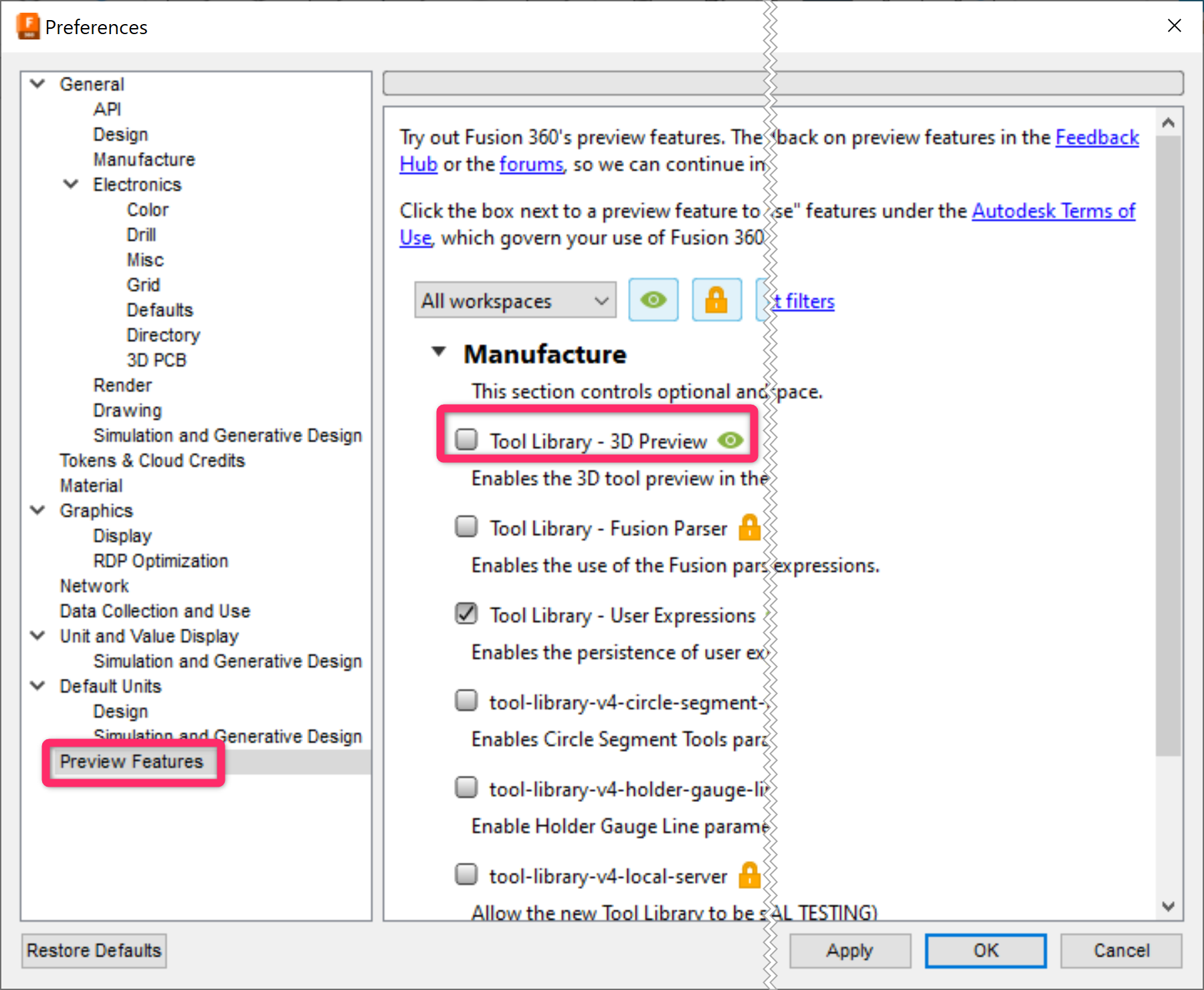Viewport: 1204px width, 990px height.
Task: Collapse the Manufacture section triangle
Action: click(439, 352)
